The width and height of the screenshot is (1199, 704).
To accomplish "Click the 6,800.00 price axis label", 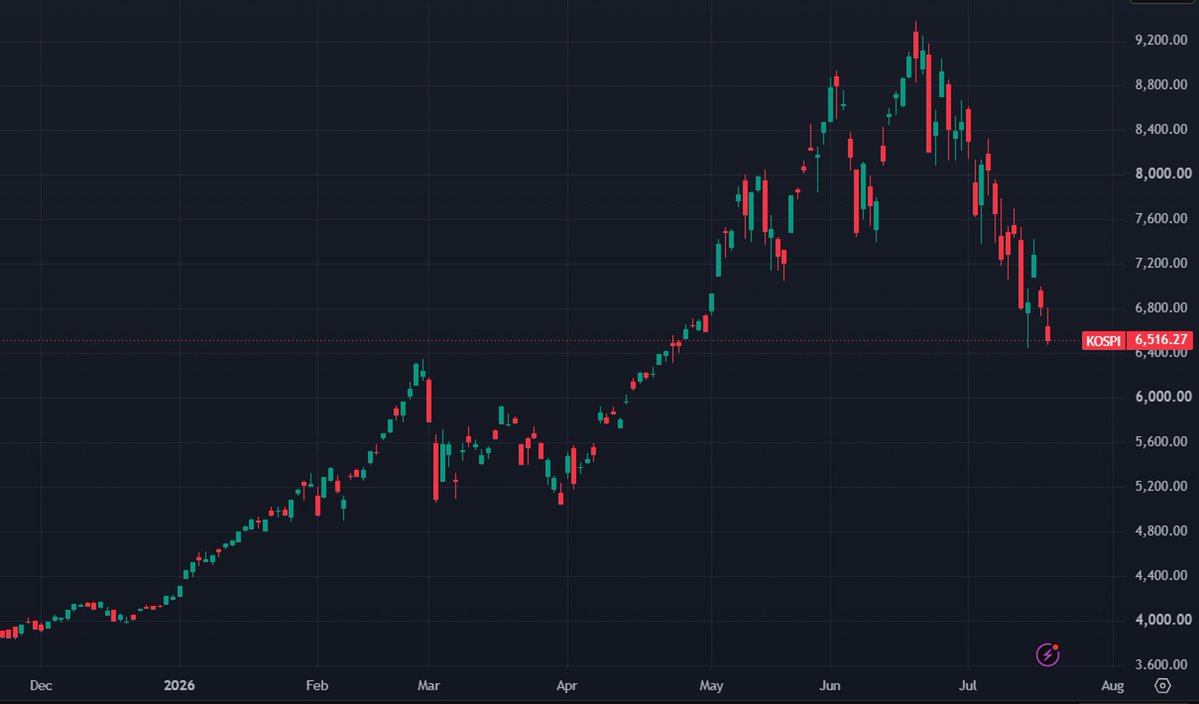I will (1161, 308).
